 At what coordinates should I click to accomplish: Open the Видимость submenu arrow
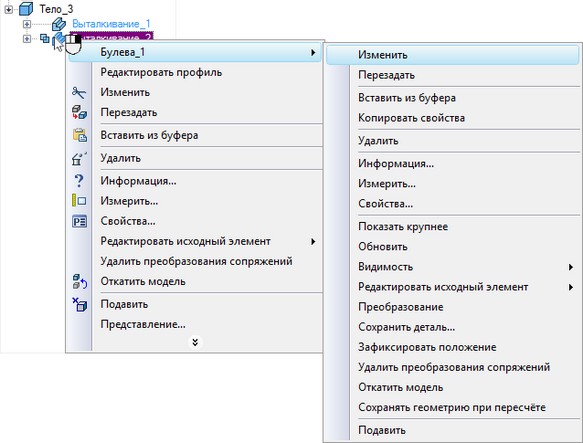coord(571,267)
